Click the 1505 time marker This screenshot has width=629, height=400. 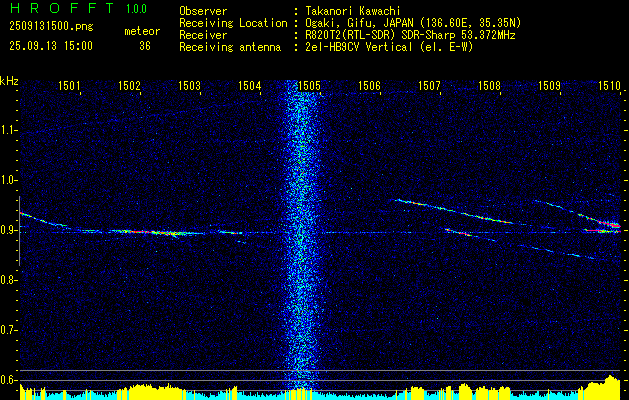tap(309, 85)
